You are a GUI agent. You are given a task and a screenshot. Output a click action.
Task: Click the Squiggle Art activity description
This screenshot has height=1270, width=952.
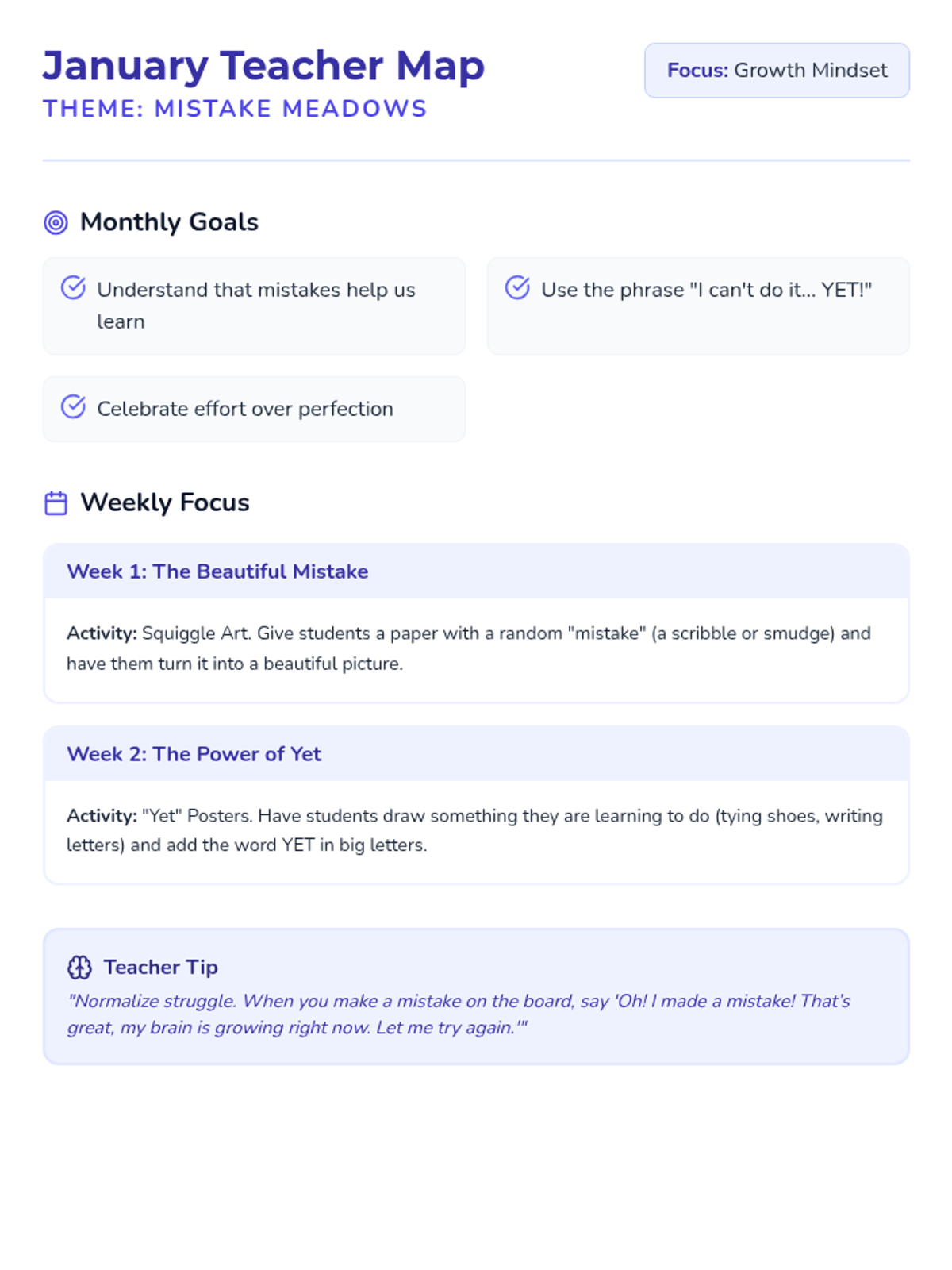click(x=468, y=648)
